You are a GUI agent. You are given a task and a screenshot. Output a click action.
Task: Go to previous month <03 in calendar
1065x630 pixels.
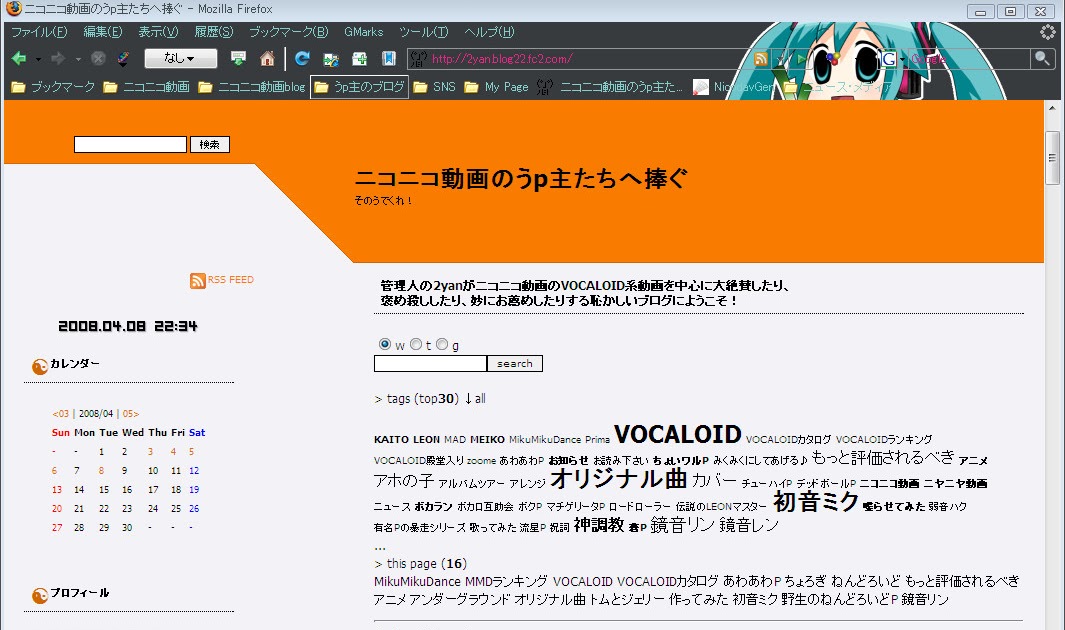point(60,413)
